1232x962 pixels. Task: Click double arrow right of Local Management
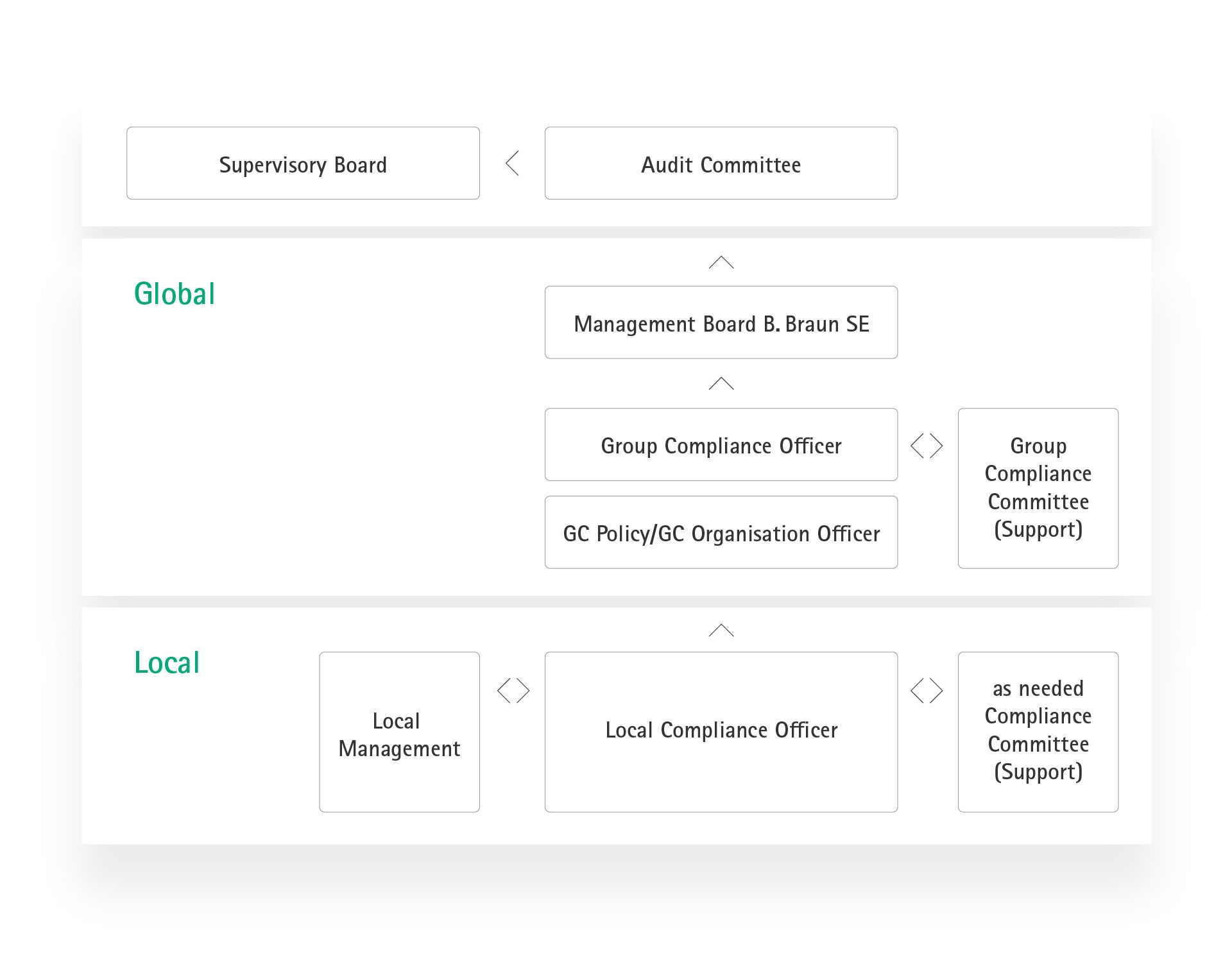513,691
